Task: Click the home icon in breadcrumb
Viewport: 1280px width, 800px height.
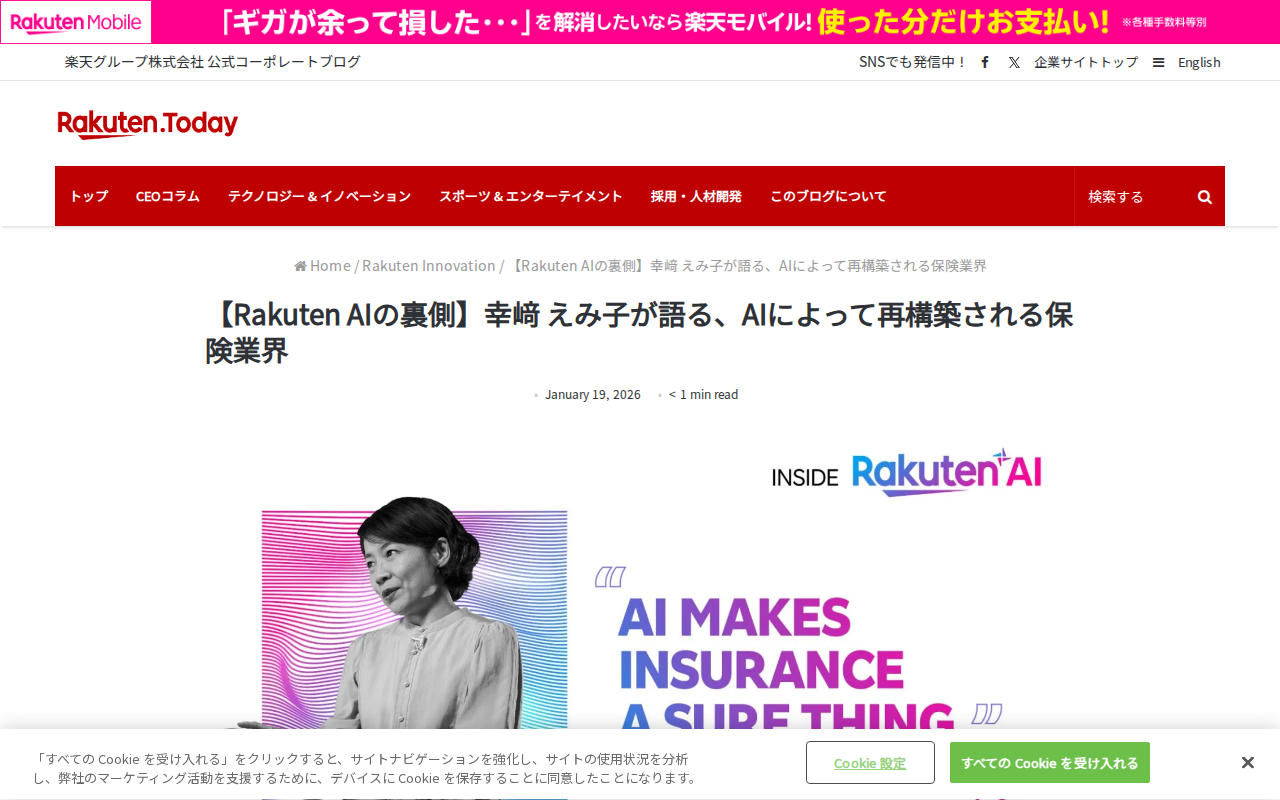Action: pyautogui.click(x=300, y=266)
